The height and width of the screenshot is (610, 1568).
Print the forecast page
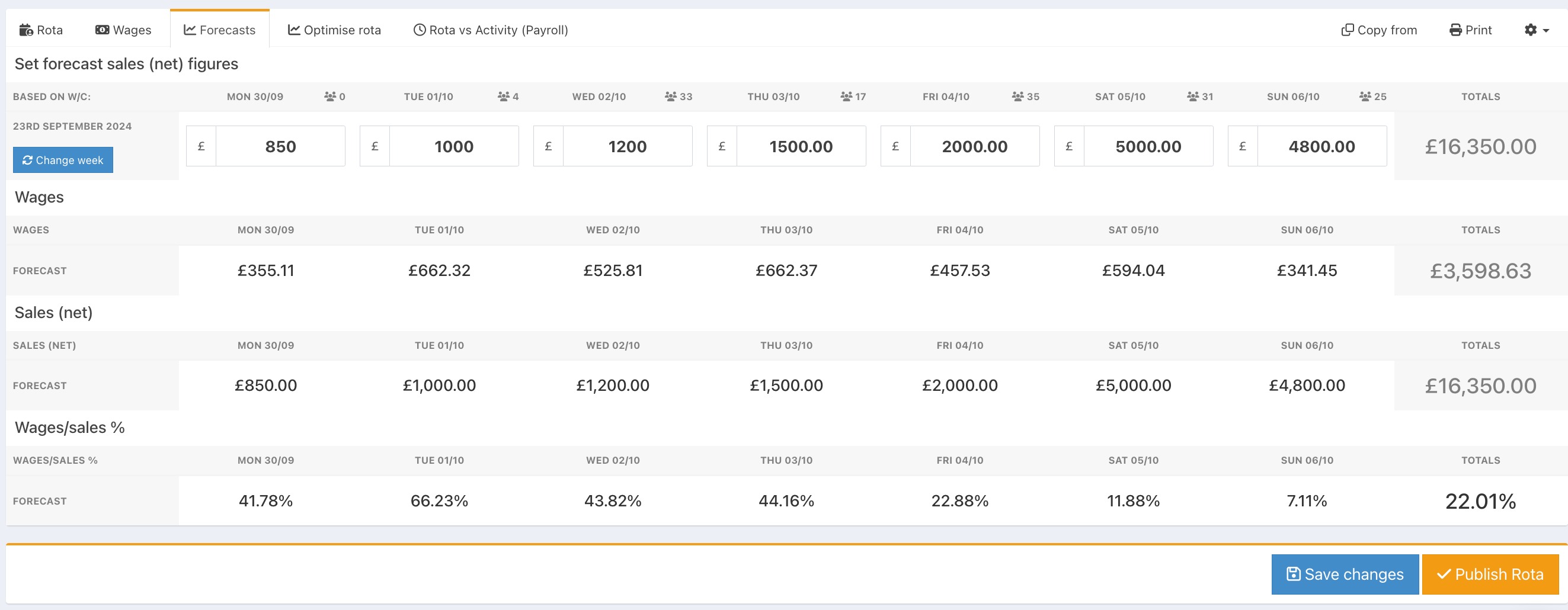click(x=1470, y=30)
